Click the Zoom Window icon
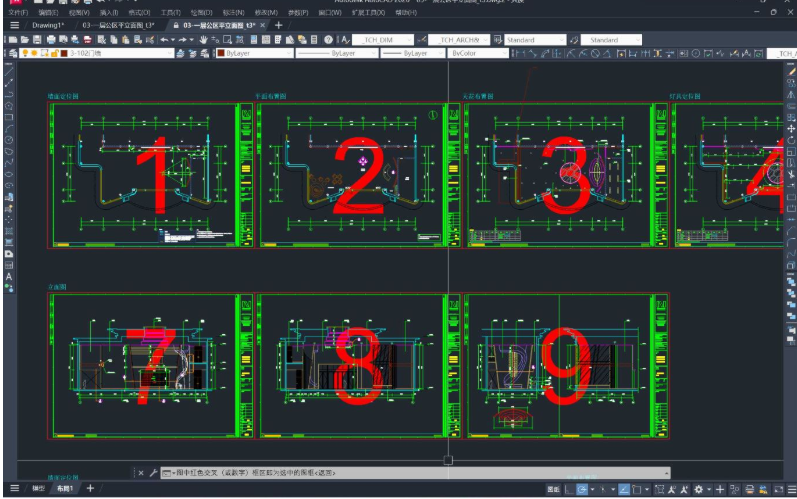The width and height of the screenshot is (797, 499). pyautogui.click(x=227, y=40)
